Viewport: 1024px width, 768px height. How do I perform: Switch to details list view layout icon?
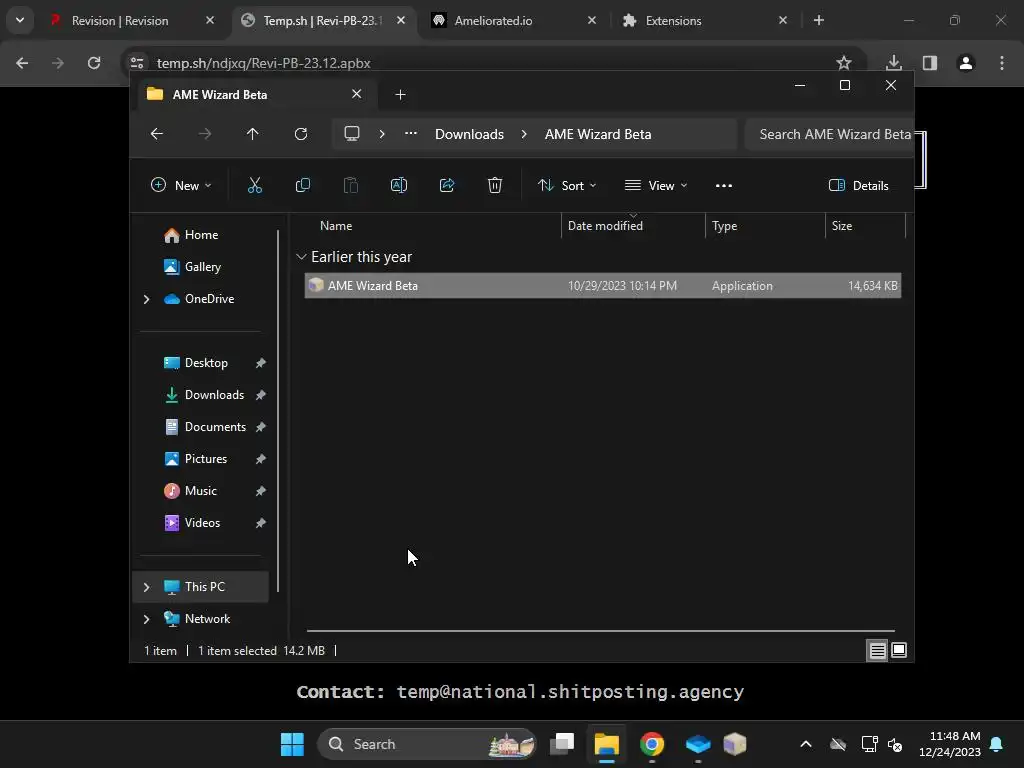(x=877, y=650)
